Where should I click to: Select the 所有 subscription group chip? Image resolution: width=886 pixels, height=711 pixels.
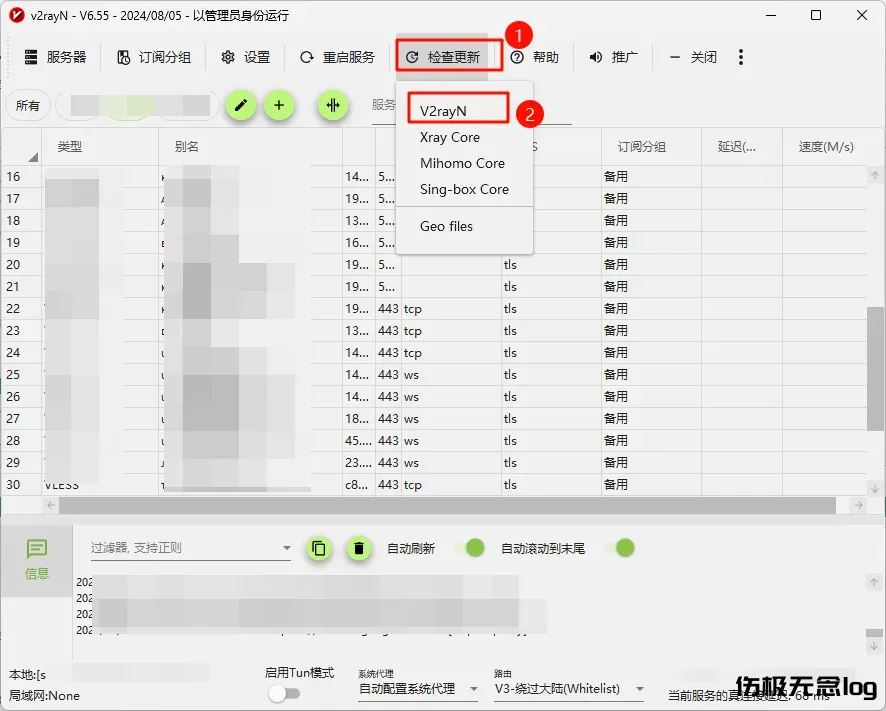pyautogui.click(x=28, y=106)
